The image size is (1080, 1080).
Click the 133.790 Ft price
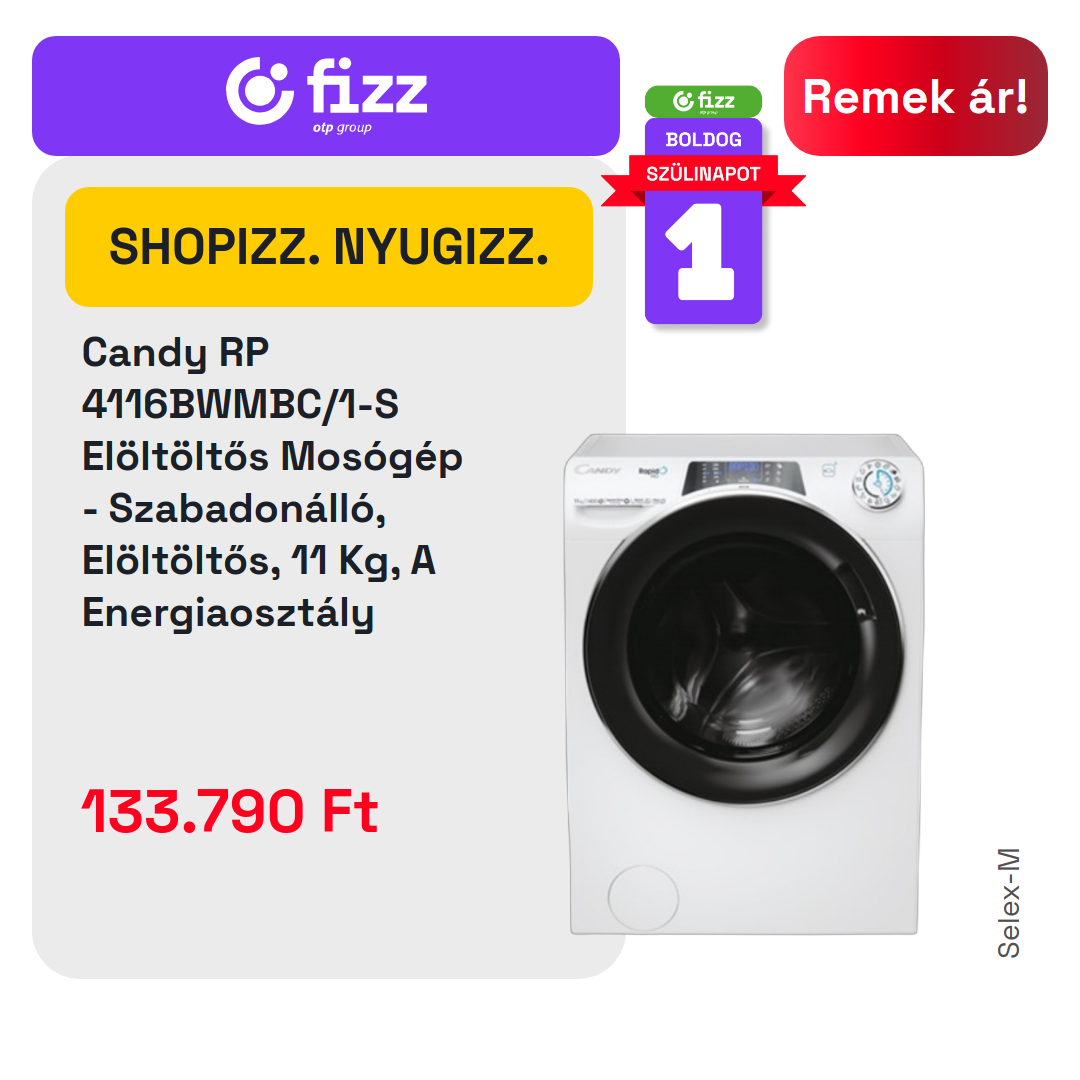(x=230, y=811)
